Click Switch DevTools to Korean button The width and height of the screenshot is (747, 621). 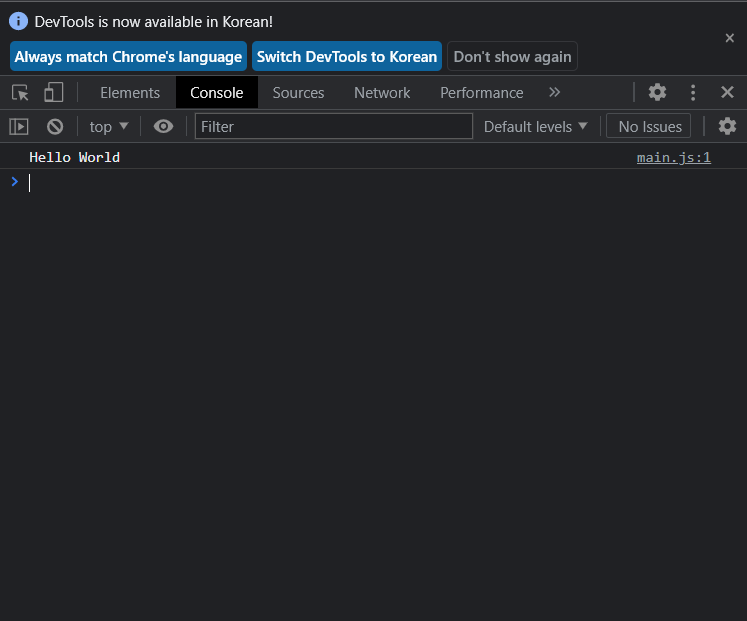pyautogui.click(x=347, y=56)
